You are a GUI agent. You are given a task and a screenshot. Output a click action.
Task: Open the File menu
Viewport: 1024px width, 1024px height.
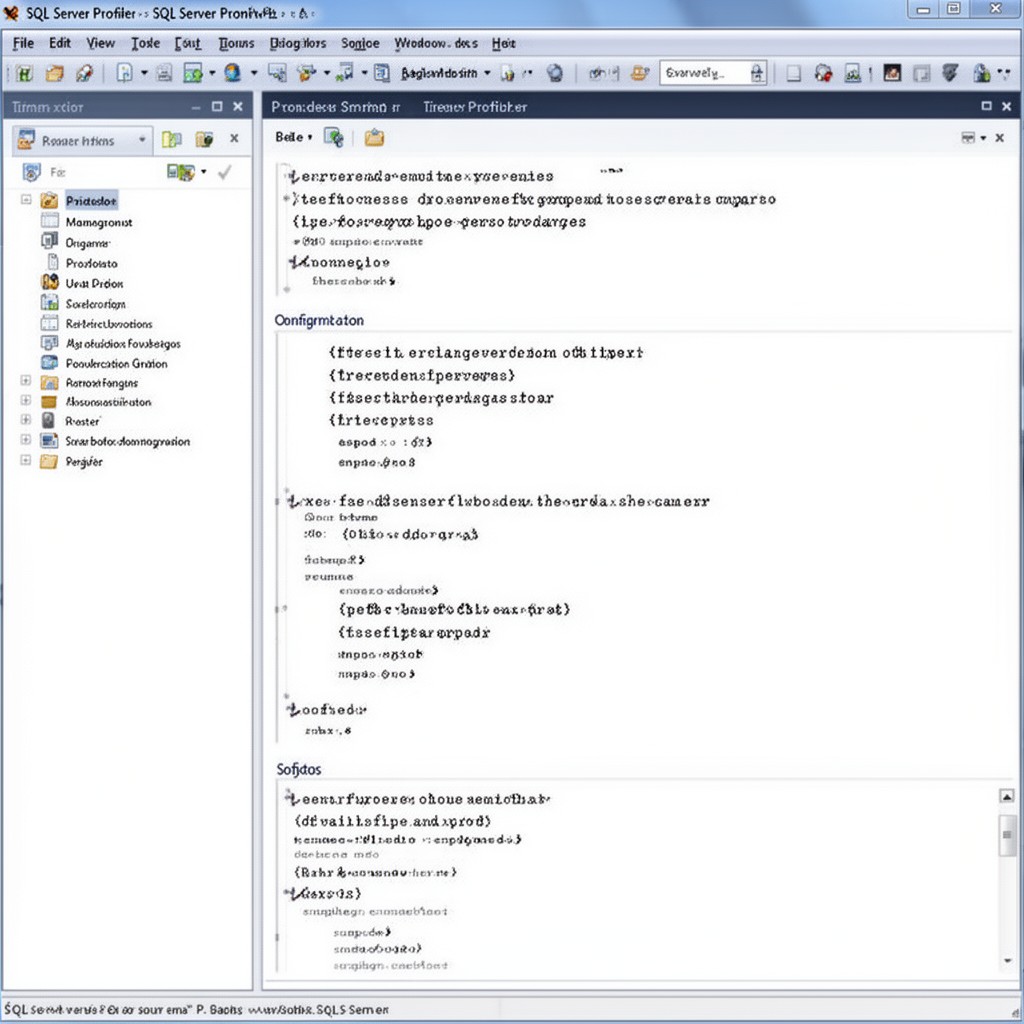tap(24, 43)
